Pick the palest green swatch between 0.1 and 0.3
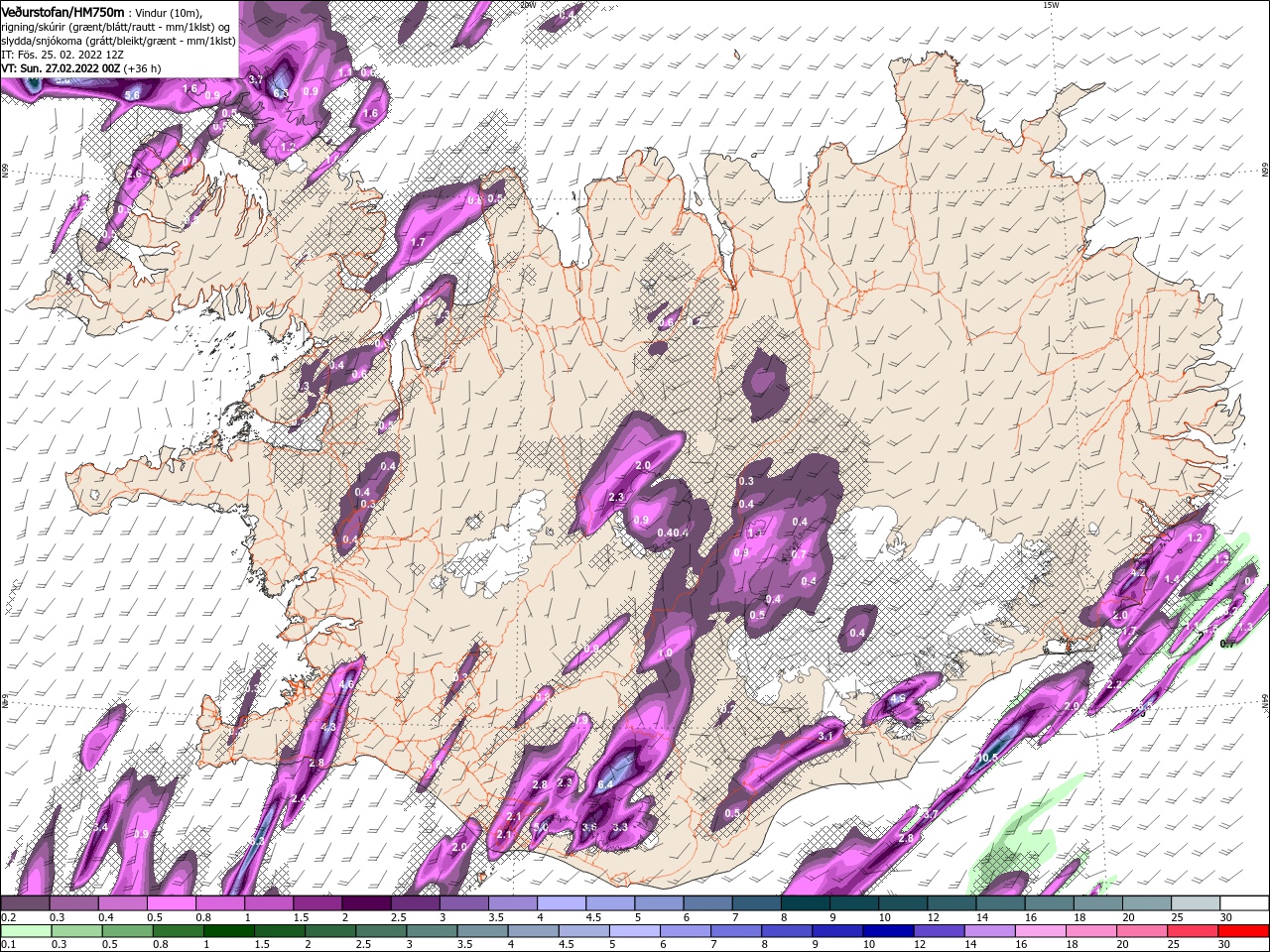 (25, 930)
